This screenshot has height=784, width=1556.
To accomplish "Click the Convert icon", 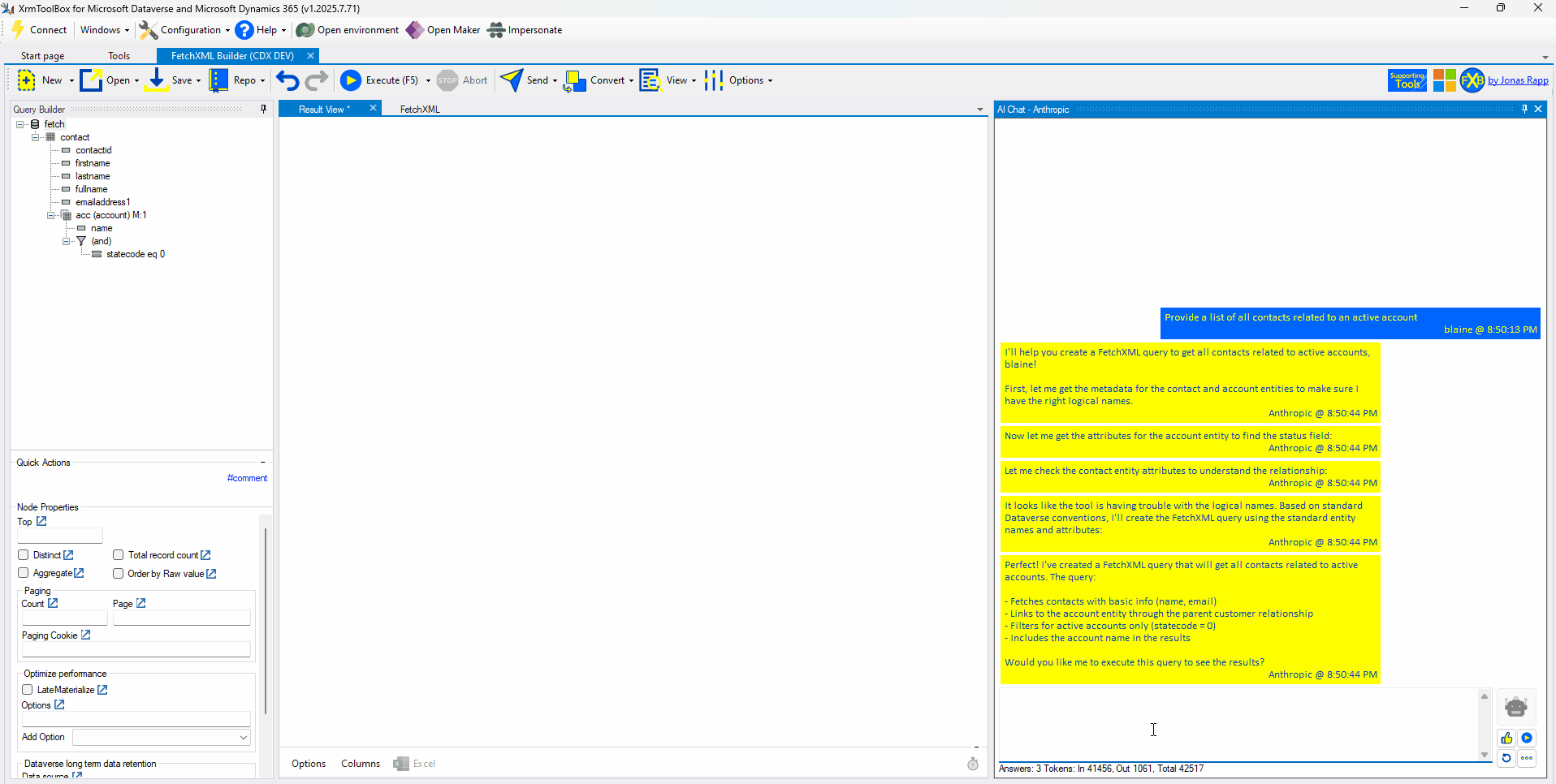I will pos(575,80).
